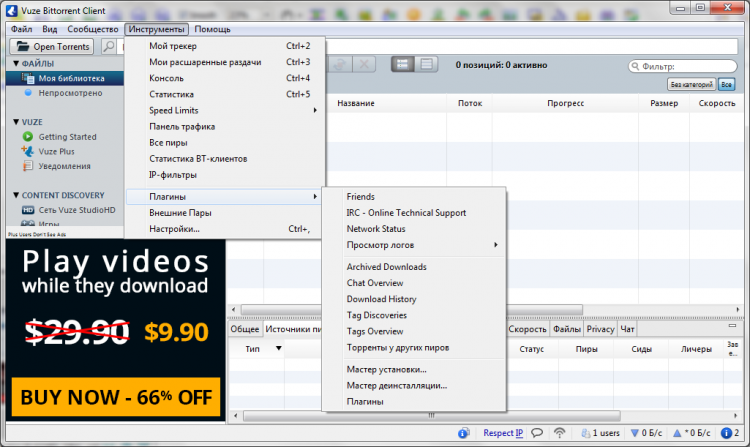Expand the Плагины submenu entry
Image resolution: width=750 pixels, height=447 pixels.
(225, 196)
